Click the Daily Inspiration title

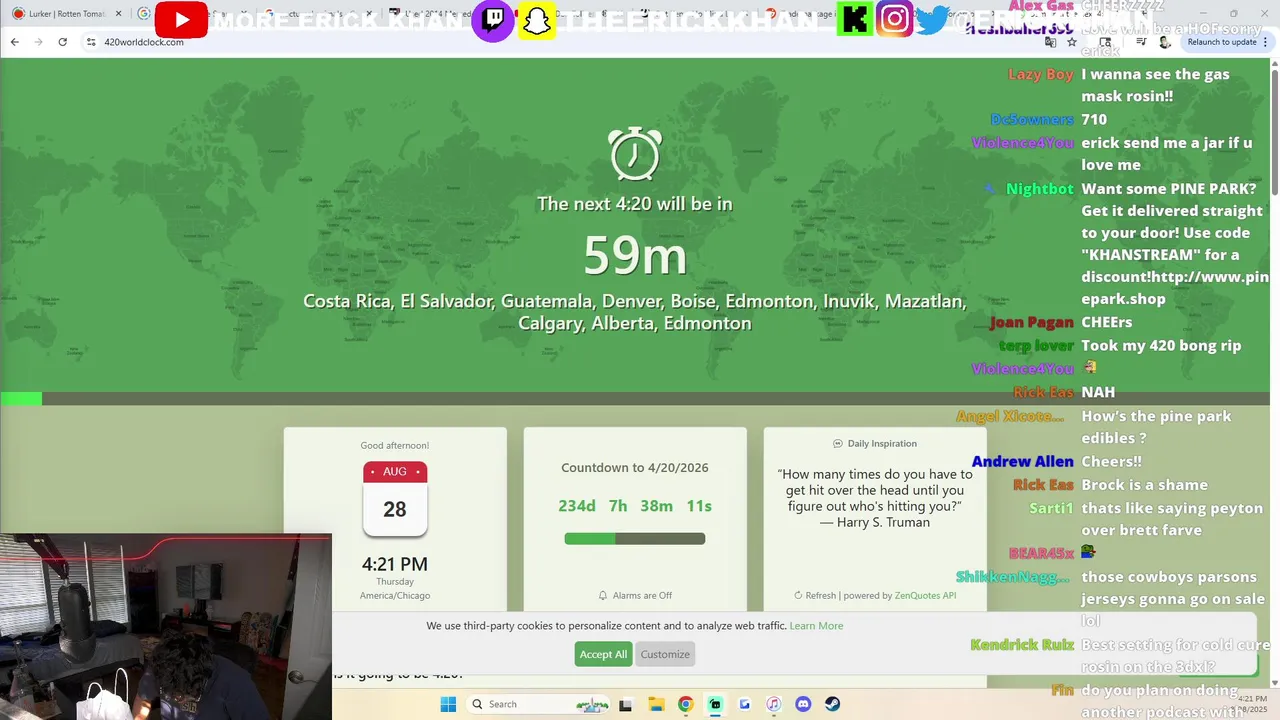882,443
